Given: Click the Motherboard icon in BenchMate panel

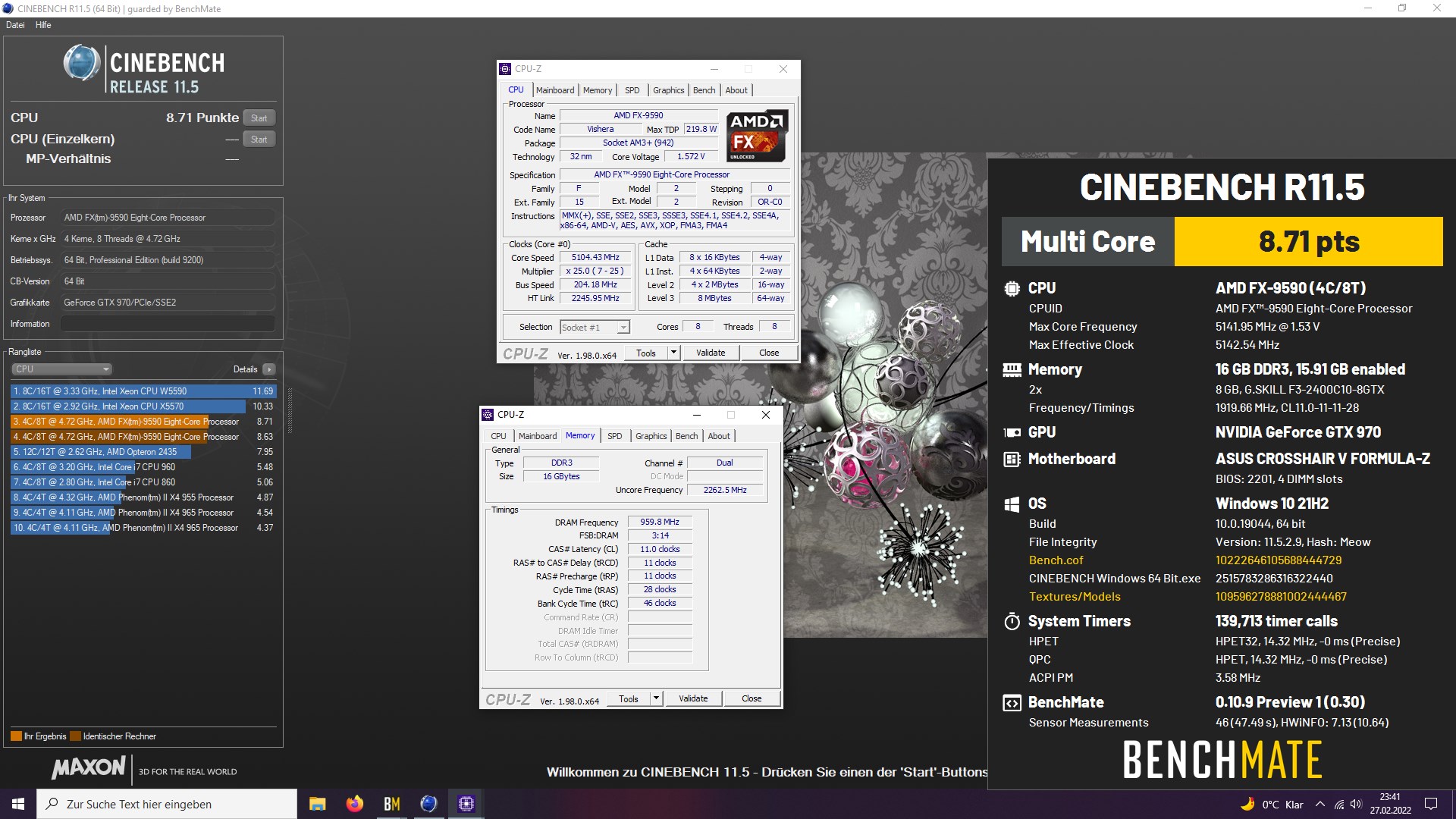Looking at the screenshot, I should point(1012,460).
